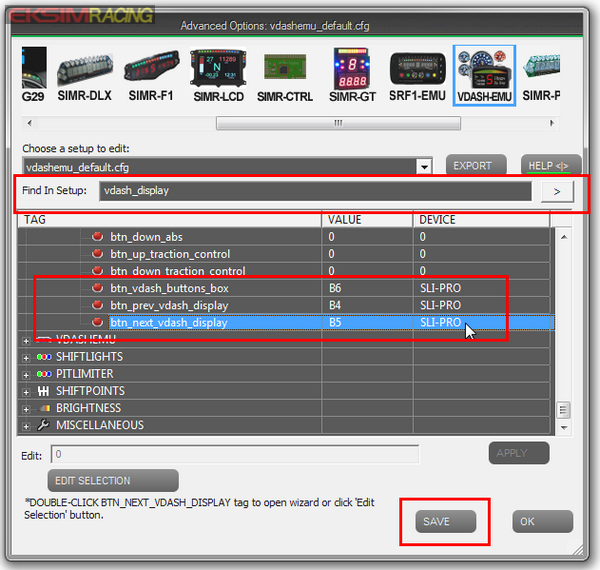Viewport: 600px width, 570px height.
Task: Select the SIMR-DLX device thumbnail
Action: 85,75
